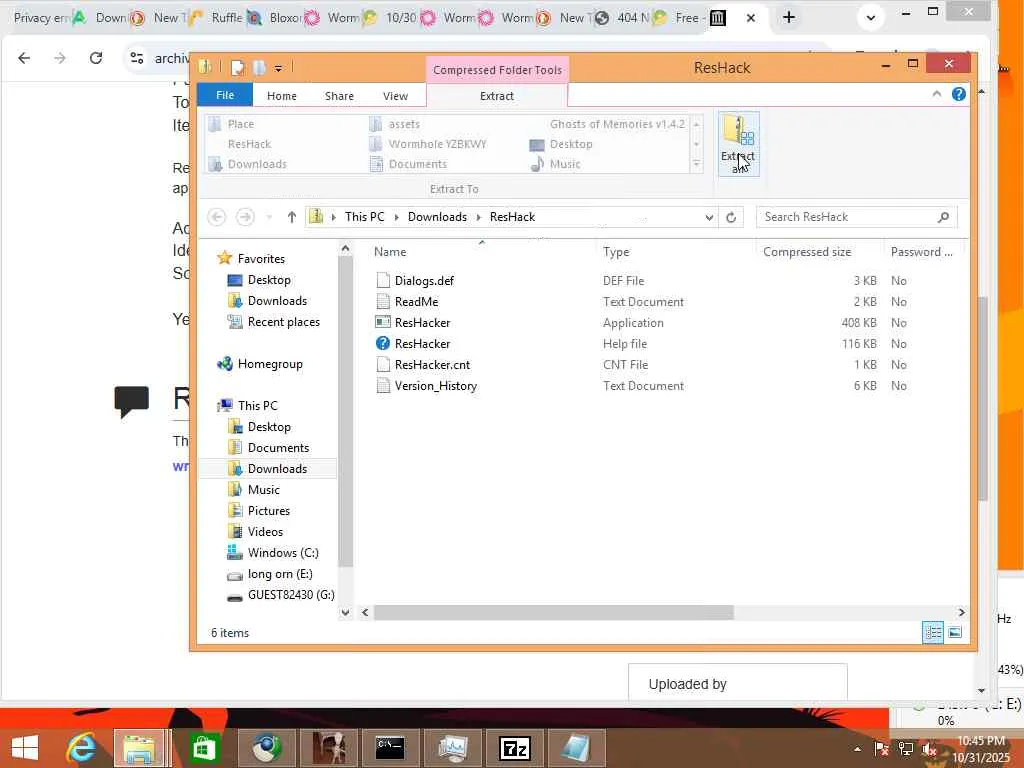Switch to the Ruffle browser tab
Image resolution: width=1024 pixels, height=768 pixels.
tap(219, 18)
